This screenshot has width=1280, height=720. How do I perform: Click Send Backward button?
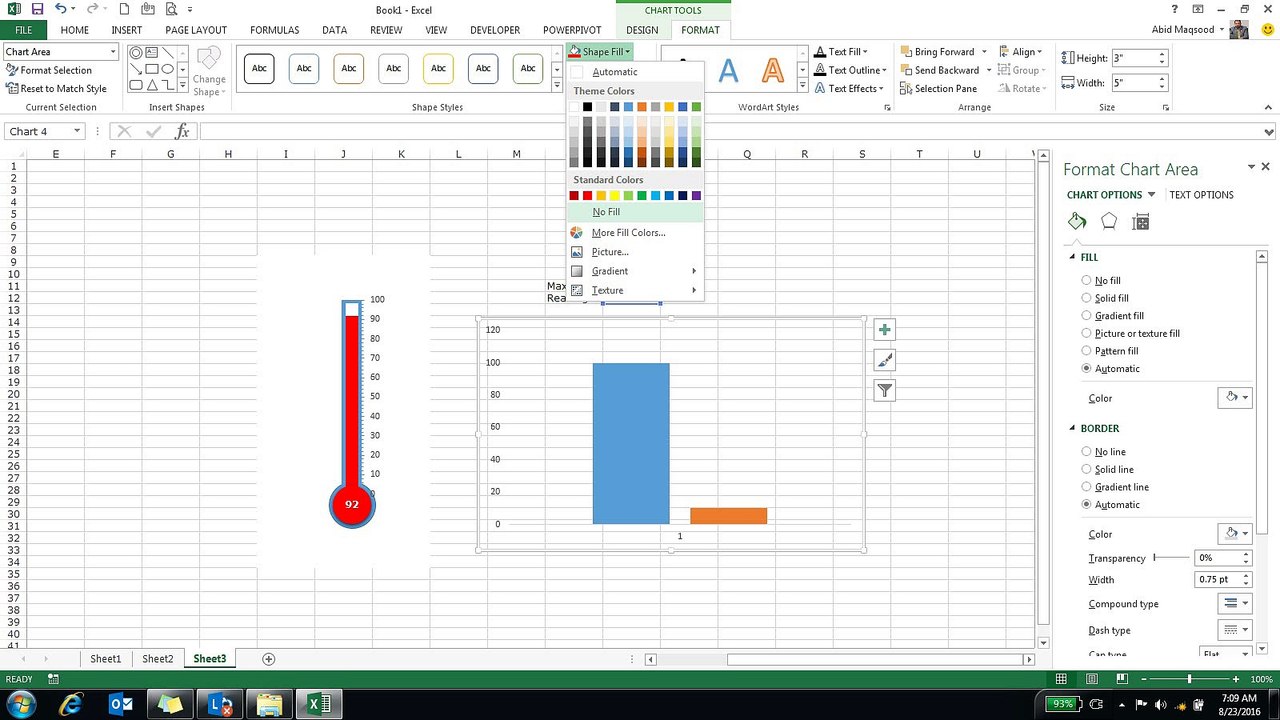pos(939,70)
